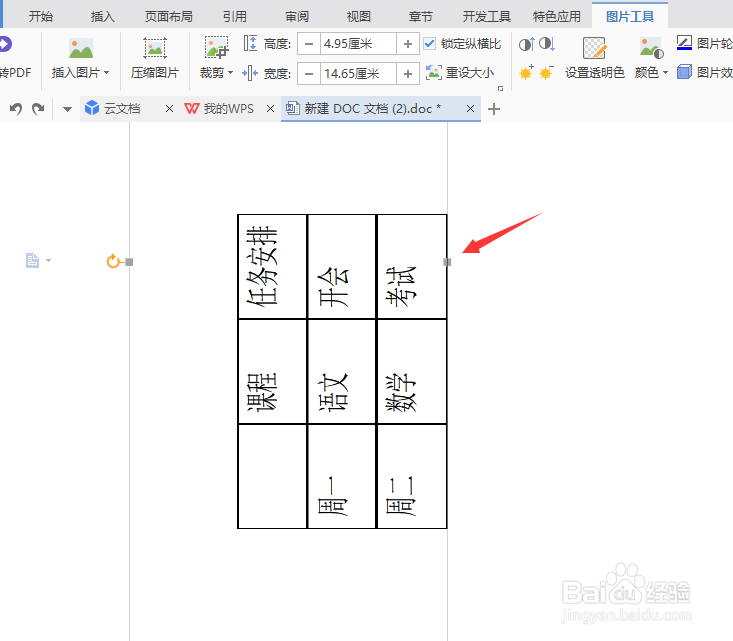733x641 pixels.
Task: Click the picture effects 图片效 icon
Action: pos(684,72)
